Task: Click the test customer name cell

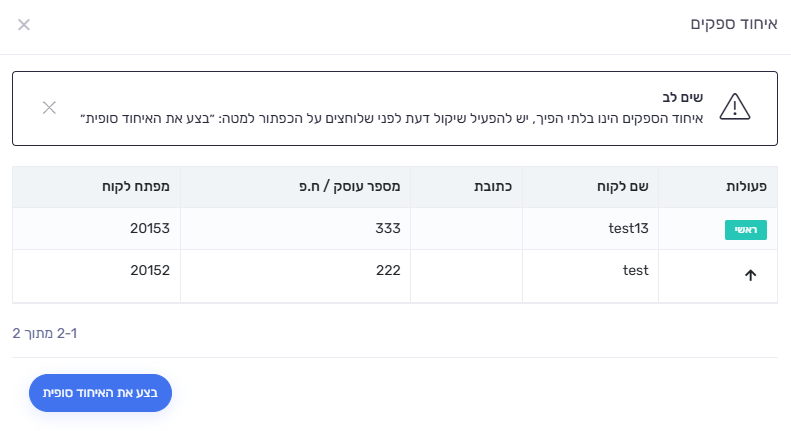Action: [590, 276]
